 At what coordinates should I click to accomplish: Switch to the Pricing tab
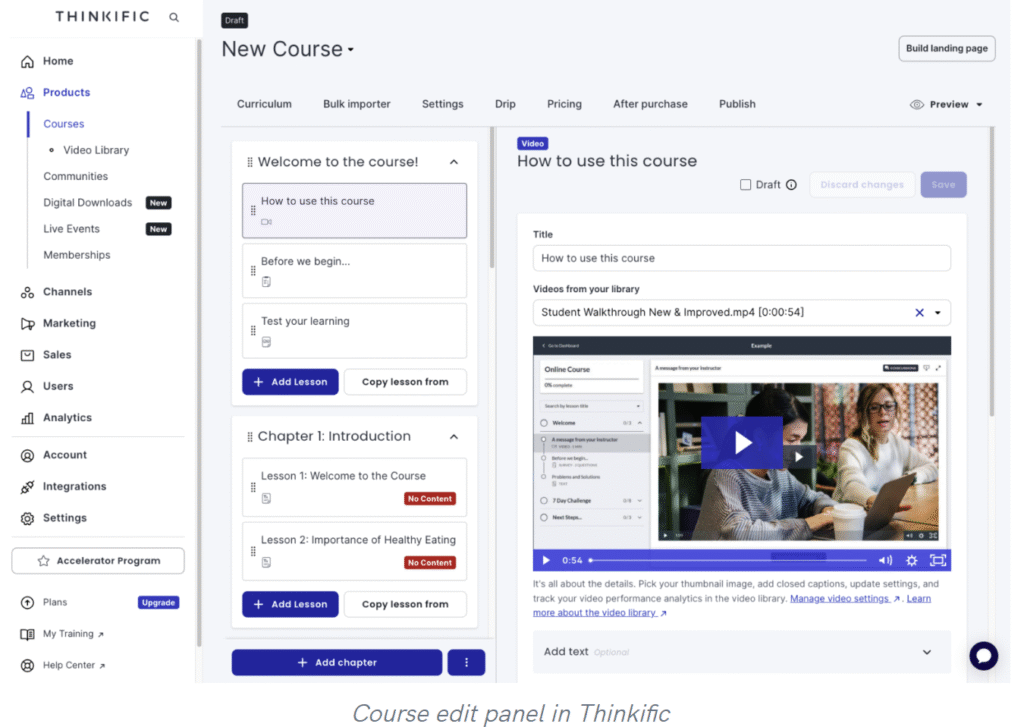click(564, 104)
